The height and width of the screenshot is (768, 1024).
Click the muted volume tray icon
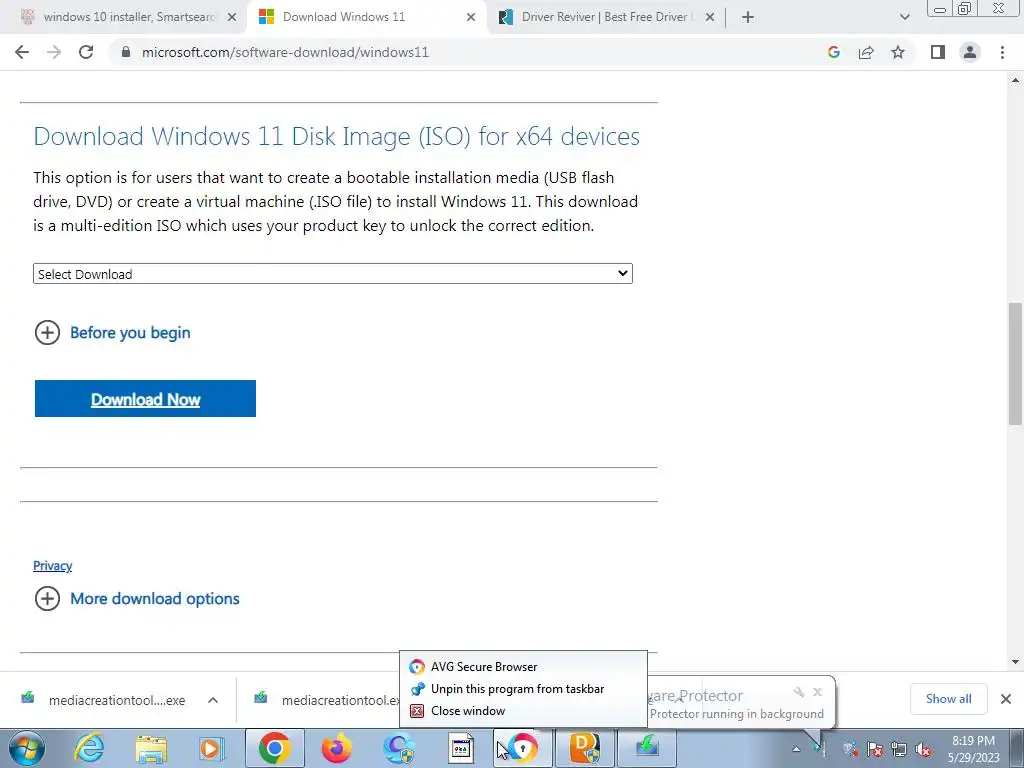coord(923,749)
